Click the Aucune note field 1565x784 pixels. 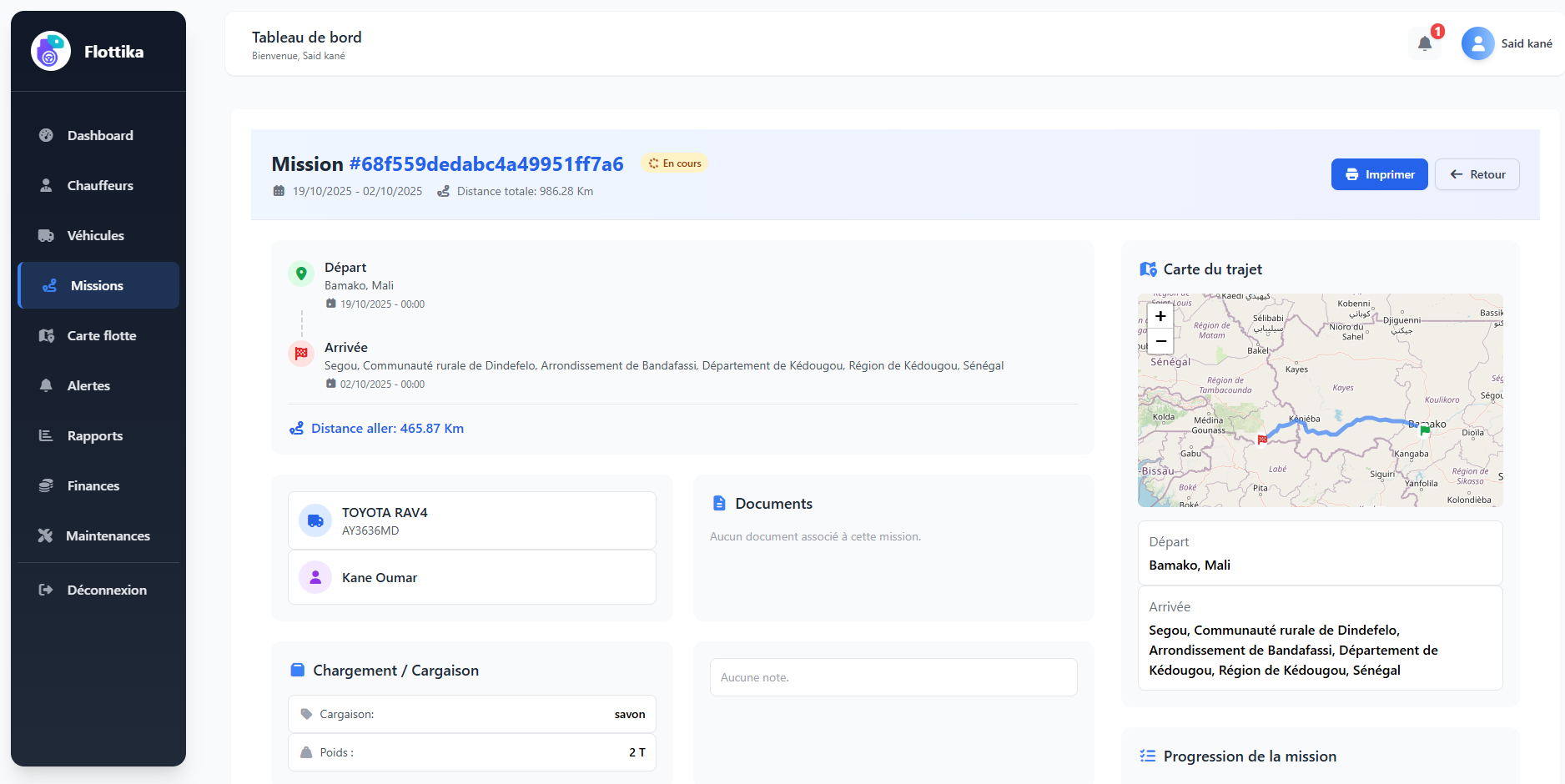click(893, 677)
